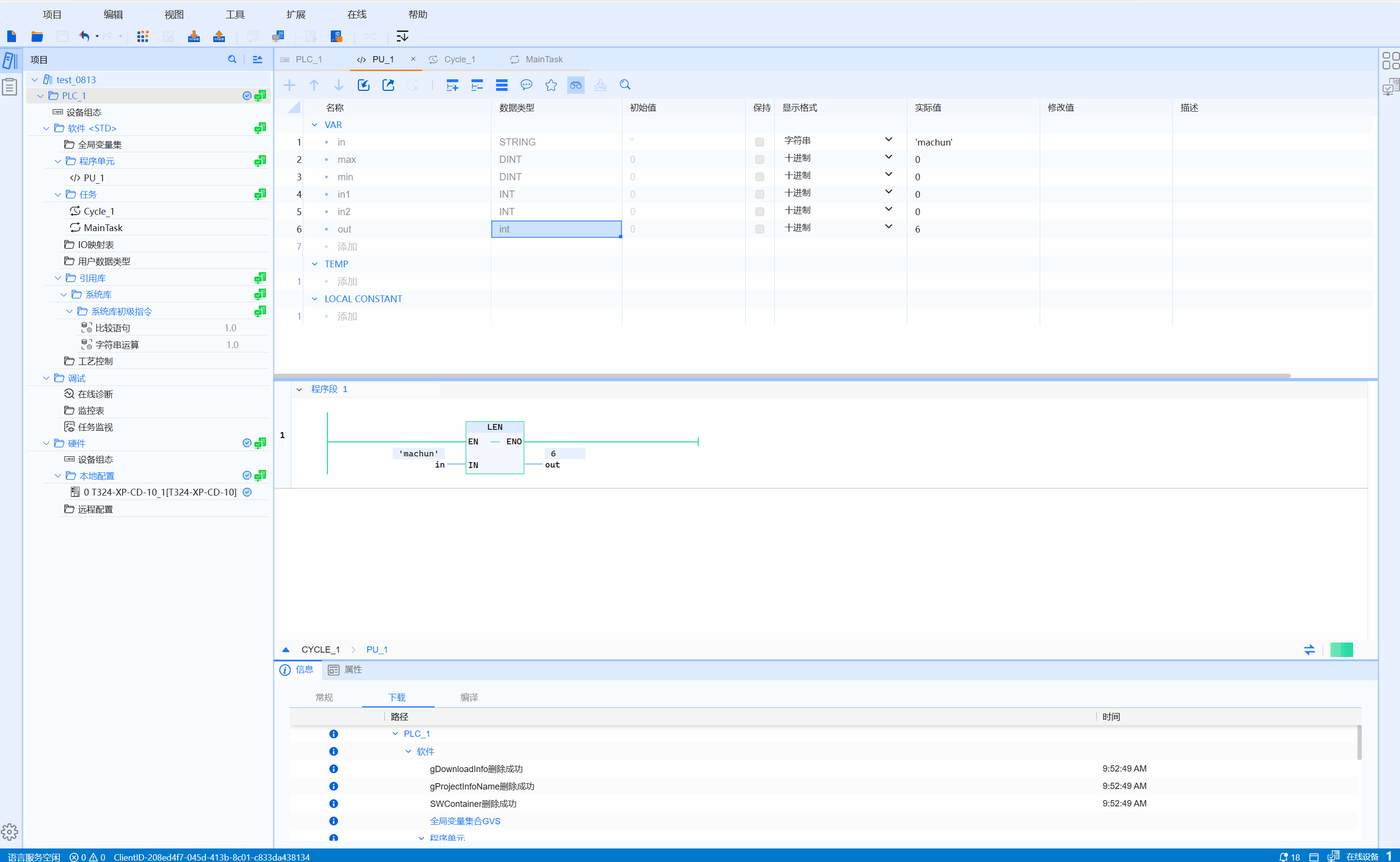Open display format dropdown for variable in
Viewport: 1400px width, 862px height.
[x=888, y=140]
